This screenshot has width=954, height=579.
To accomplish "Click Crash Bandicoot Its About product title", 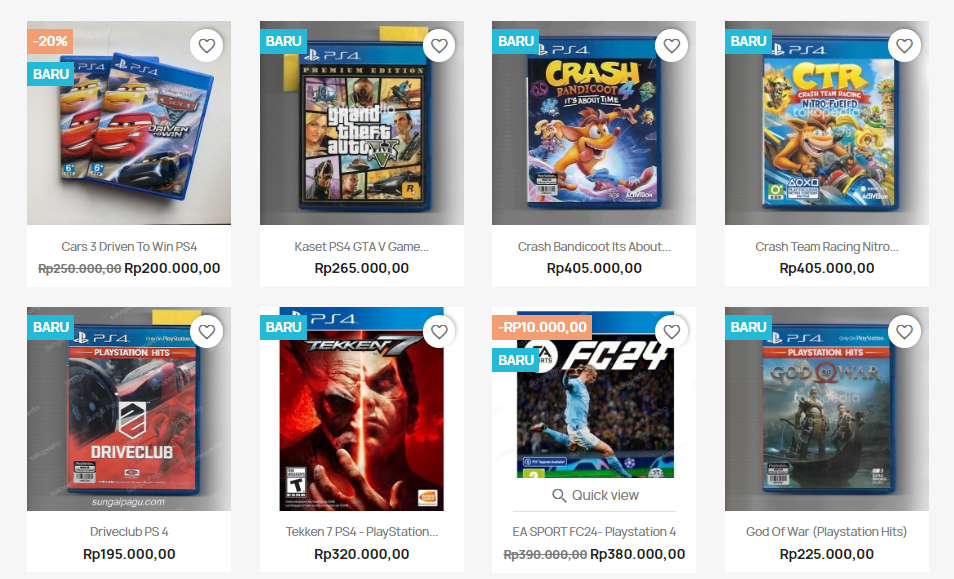I will click(x=594, y=247).
